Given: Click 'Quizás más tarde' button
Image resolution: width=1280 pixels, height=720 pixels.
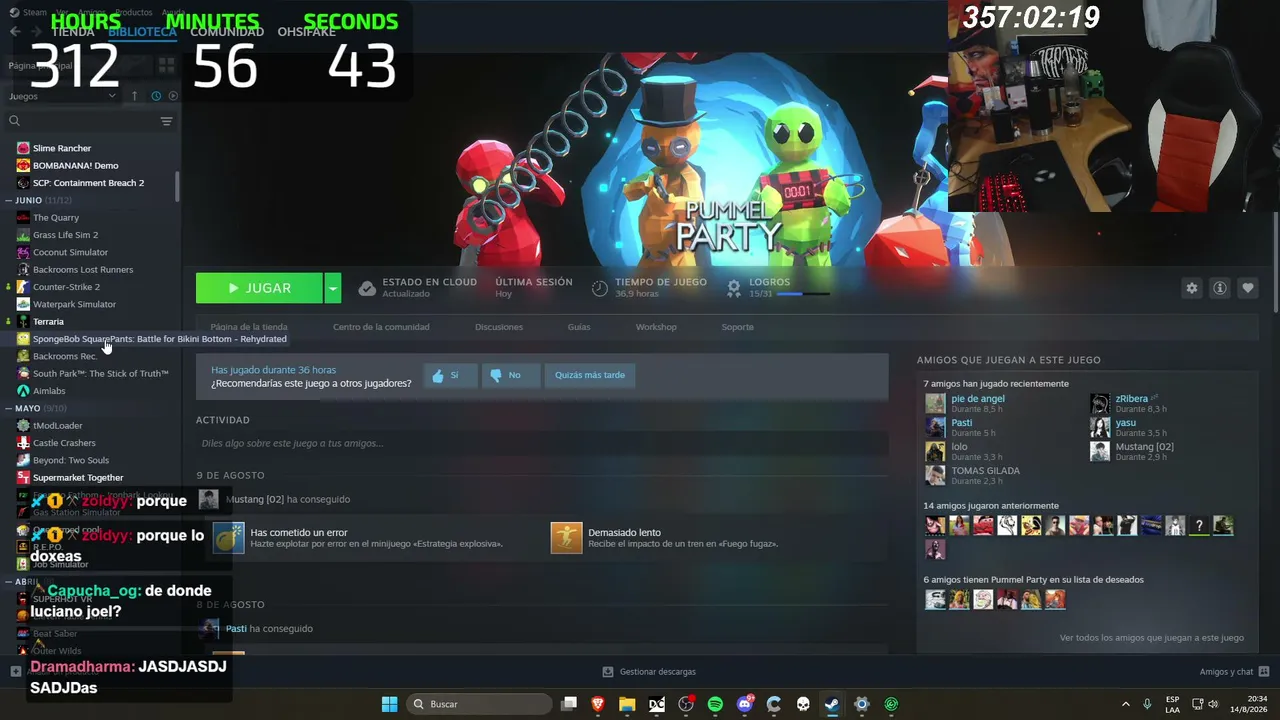Looking at the screenshot, I should pos(590,375).
